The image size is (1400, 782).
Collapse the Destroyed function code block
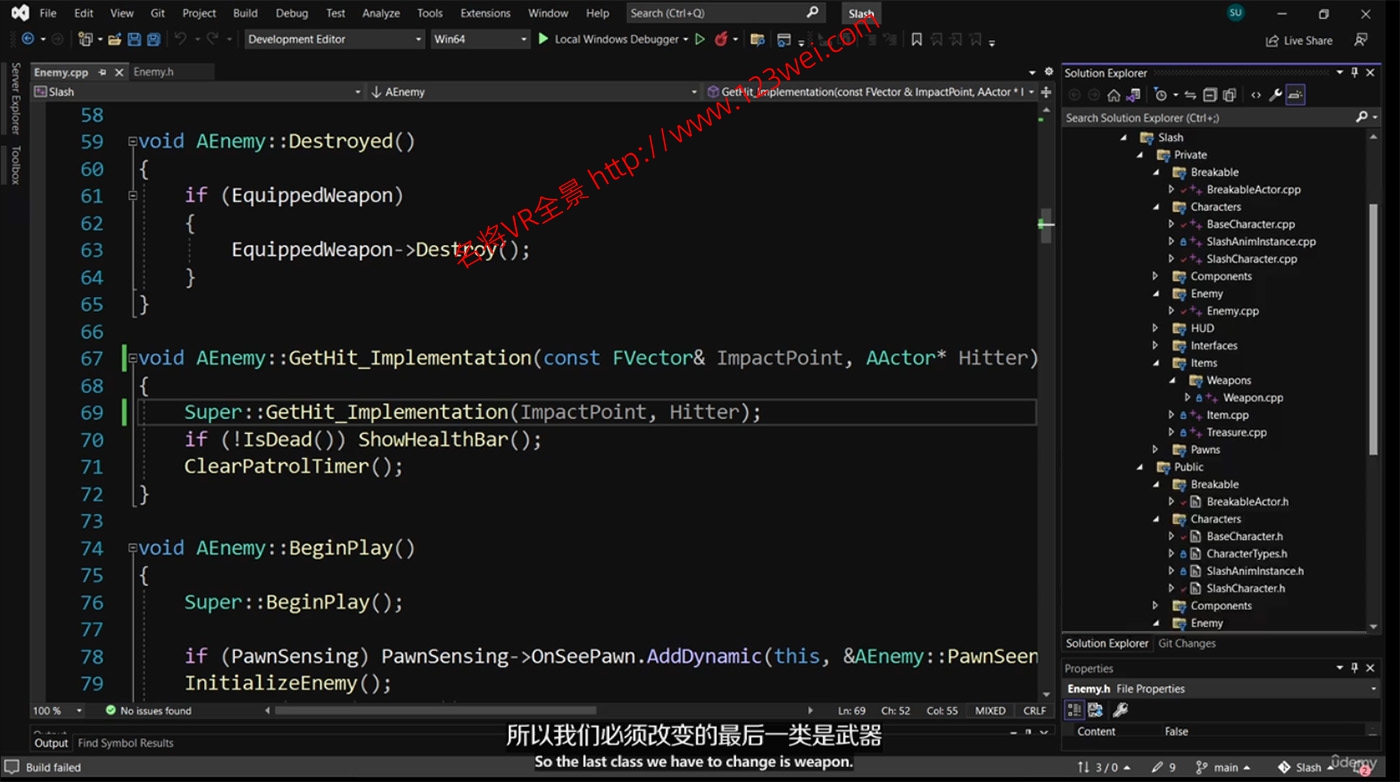(x=132, y=142)
